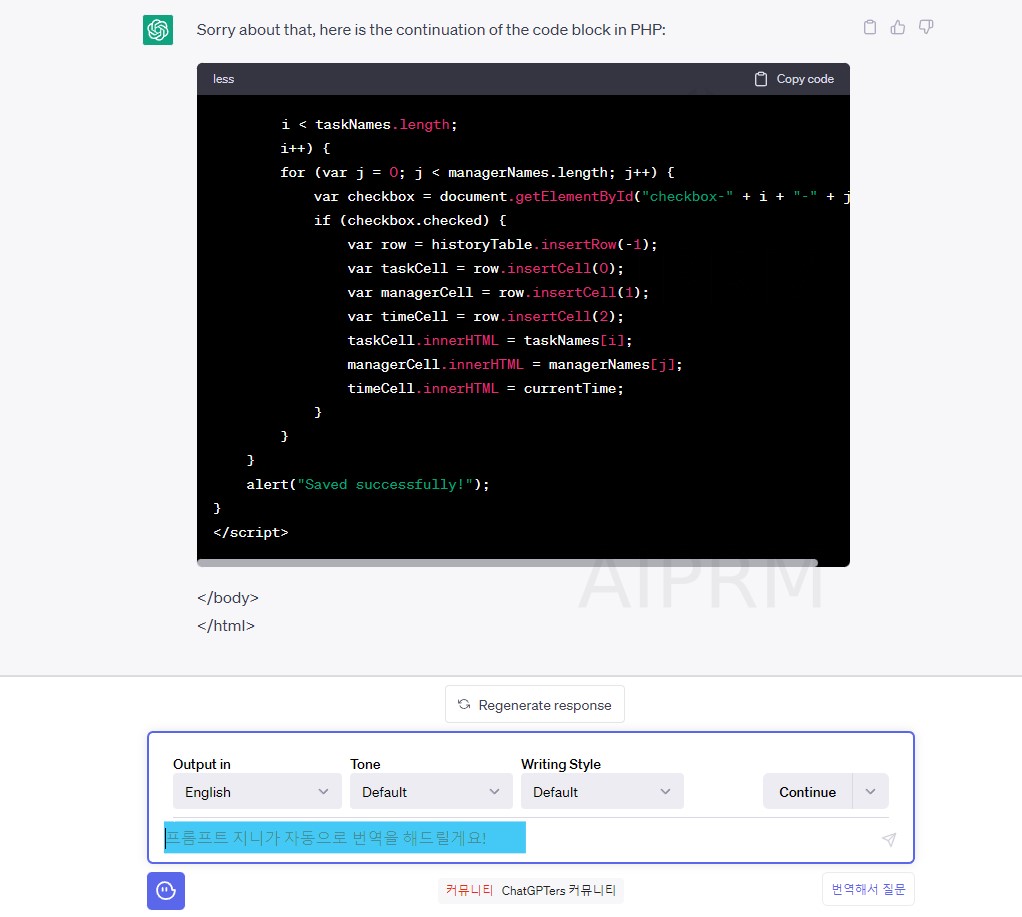Click the Regenerate refresh arrows icon
This screenshot has height=917, width=1022.
pyautogui.click(x=464, y=705)
